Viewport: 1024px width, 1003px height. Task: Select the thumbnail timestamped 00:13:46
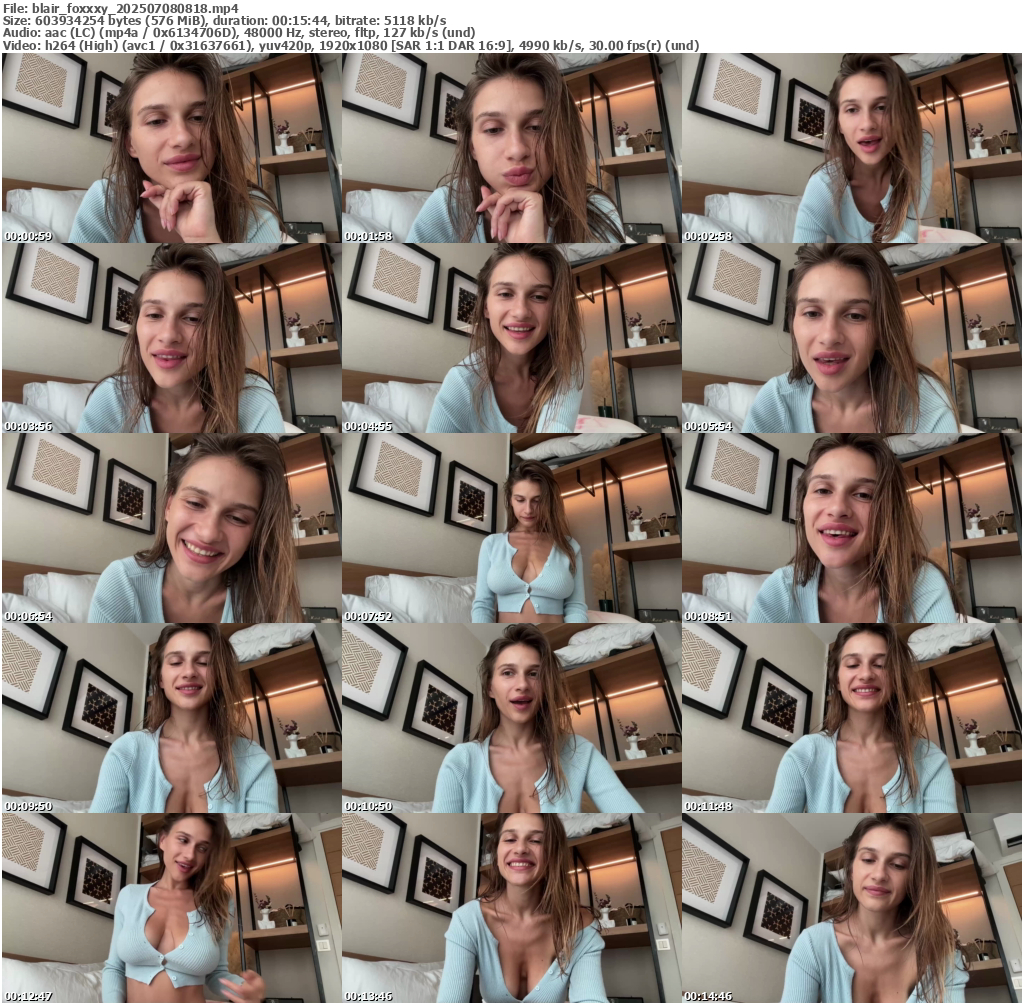[x=511, y=908]
